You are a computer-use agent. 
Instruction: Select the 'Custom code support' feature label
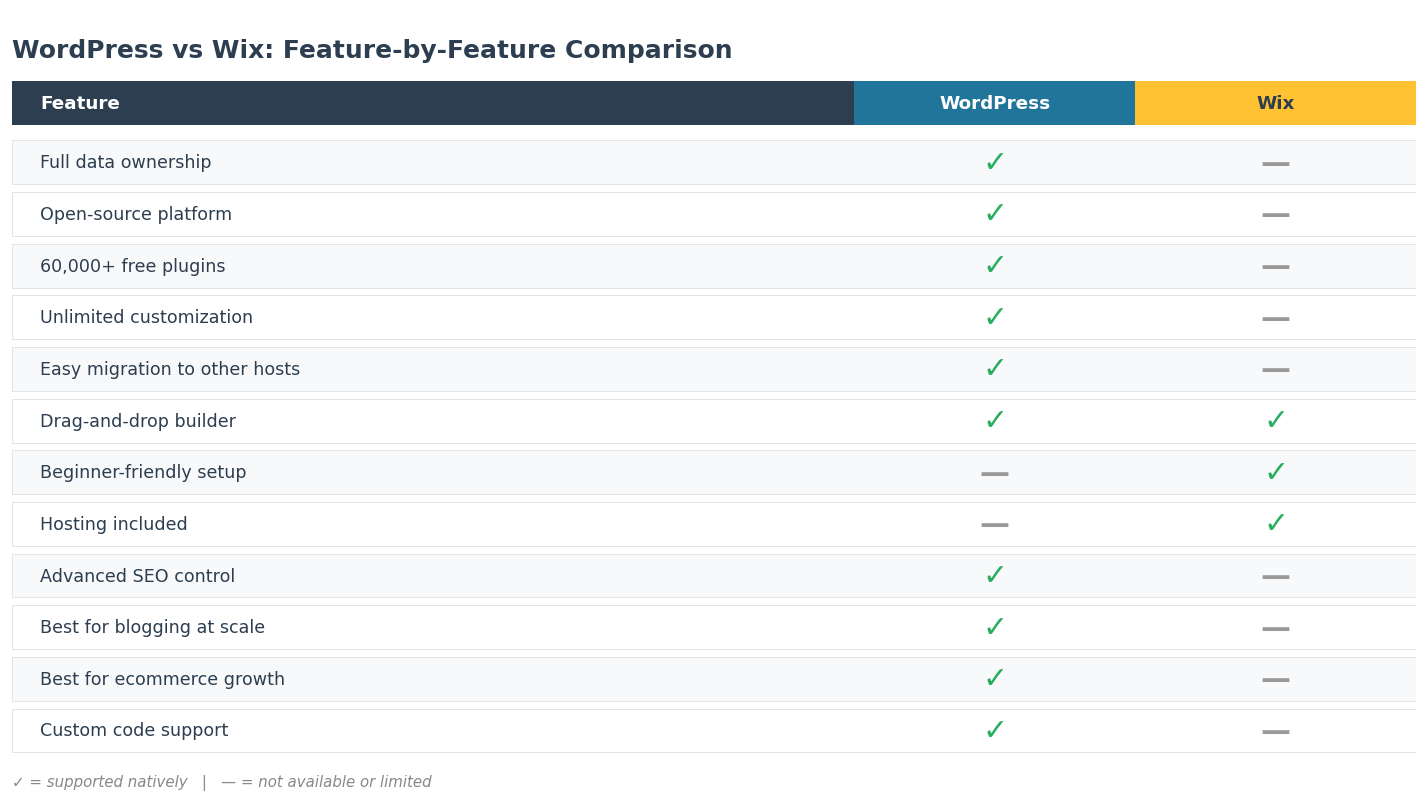134,731
